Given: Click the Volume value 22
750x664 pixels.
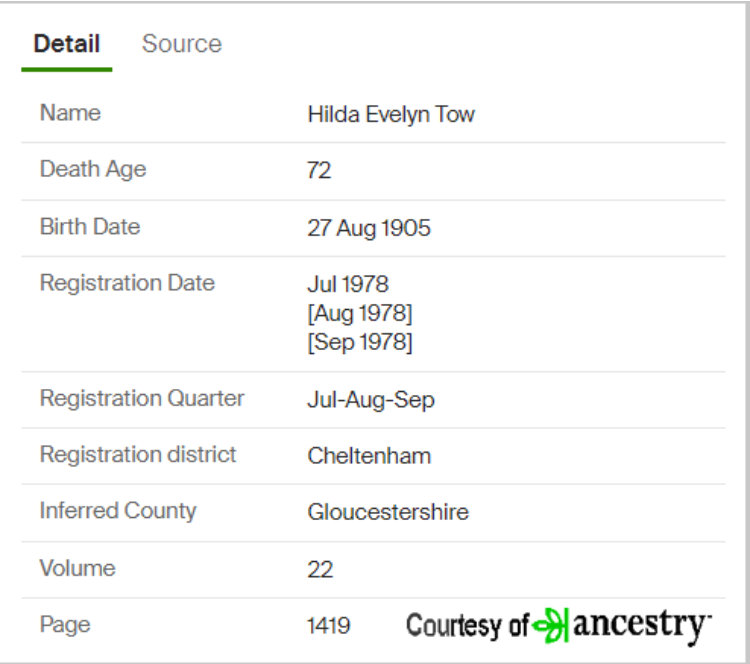Looking at the screenshot, I should (320, 570).
